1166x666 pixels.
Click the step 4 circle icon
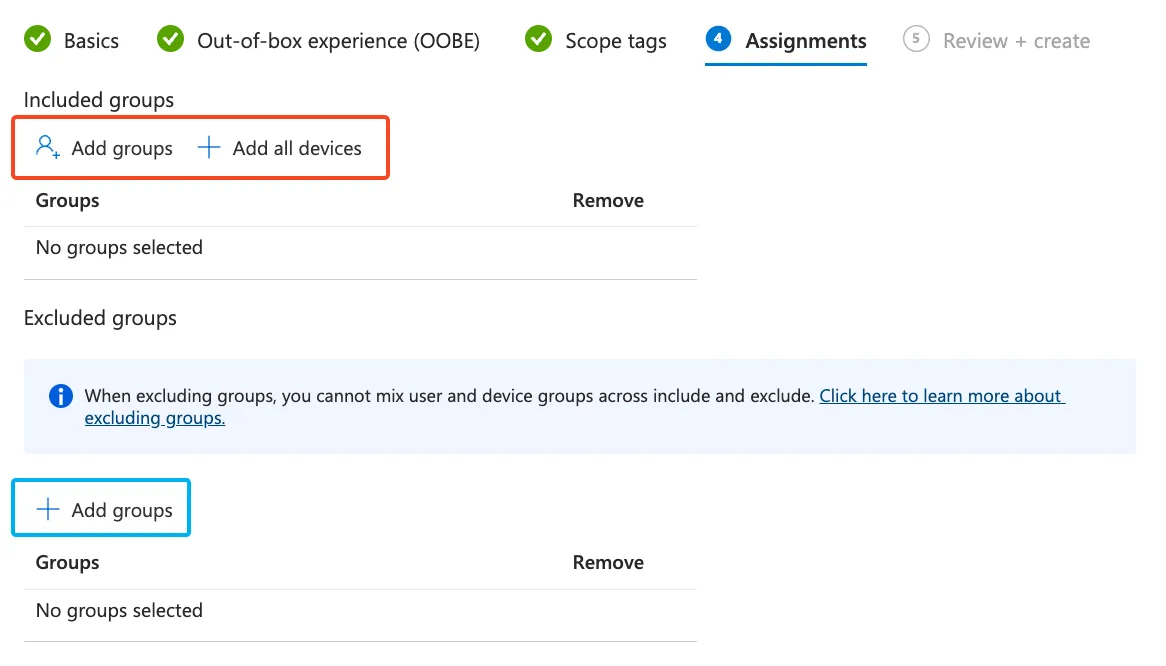[x=718, y=39]
